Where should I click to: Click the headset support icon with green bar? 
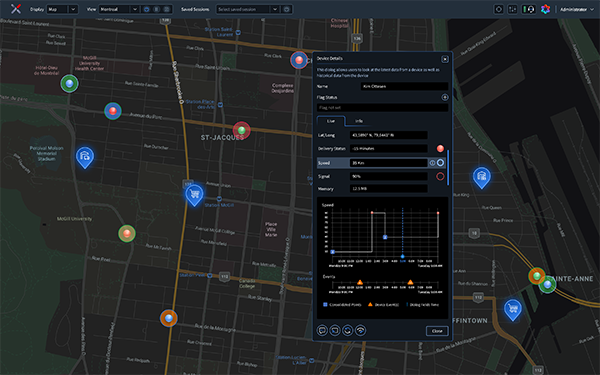click(529, 9)
